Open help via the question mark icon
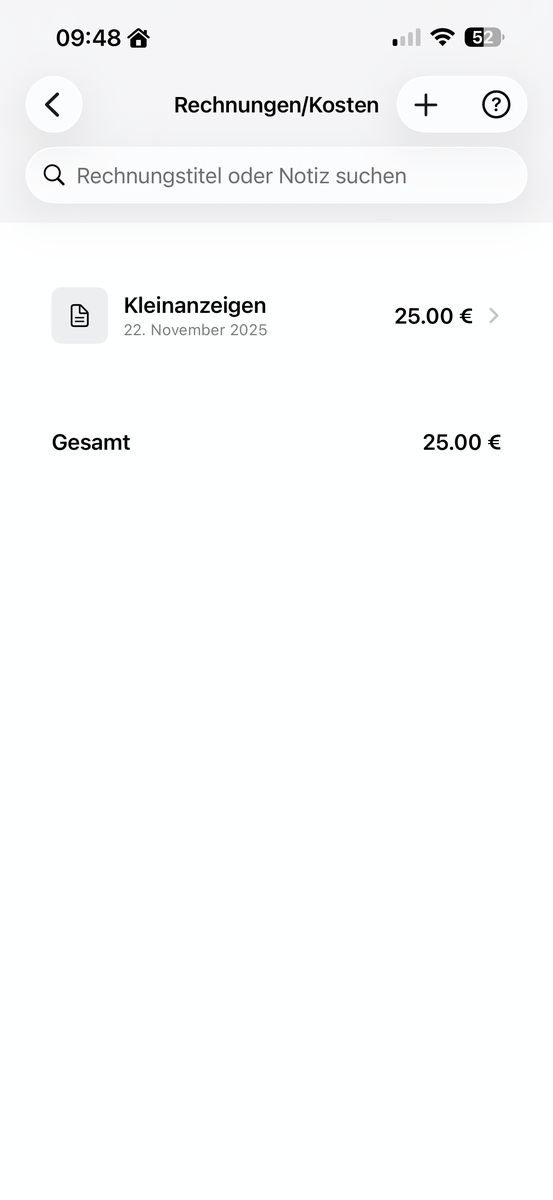Screen dimensions: 553x1200 pyautogui.click(x=496, y=104)
